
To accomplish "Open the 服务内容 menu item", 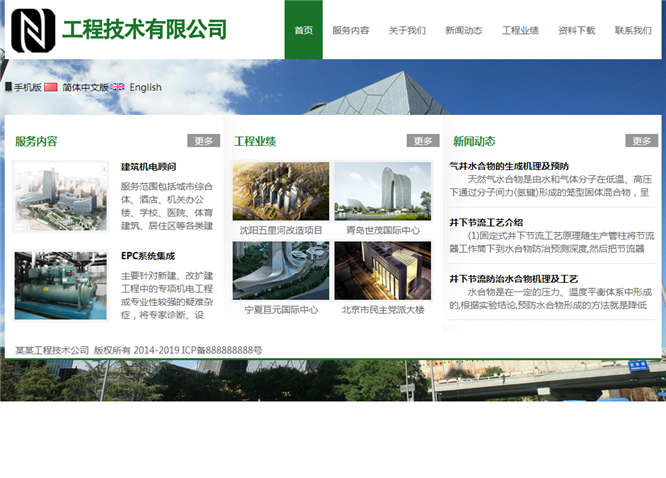I will pos(350,30).
